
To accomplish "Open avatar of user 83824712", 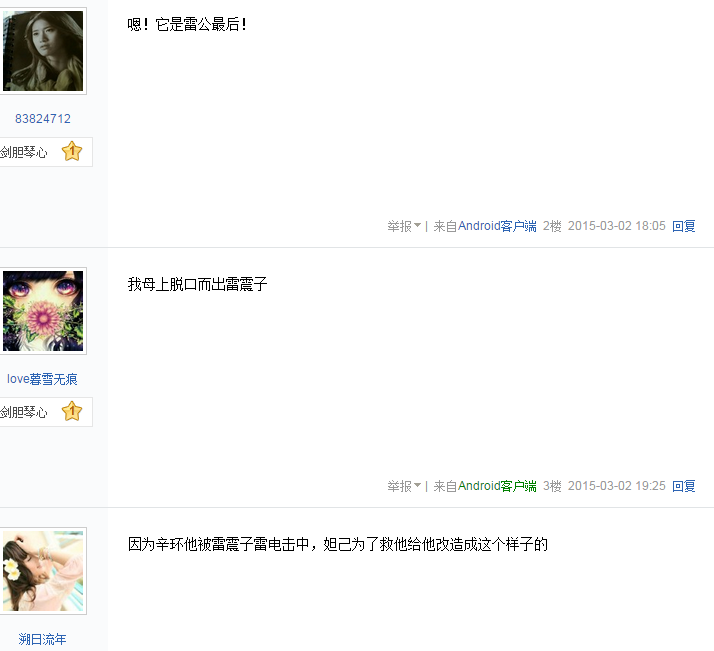I will [x=43, y=51].
